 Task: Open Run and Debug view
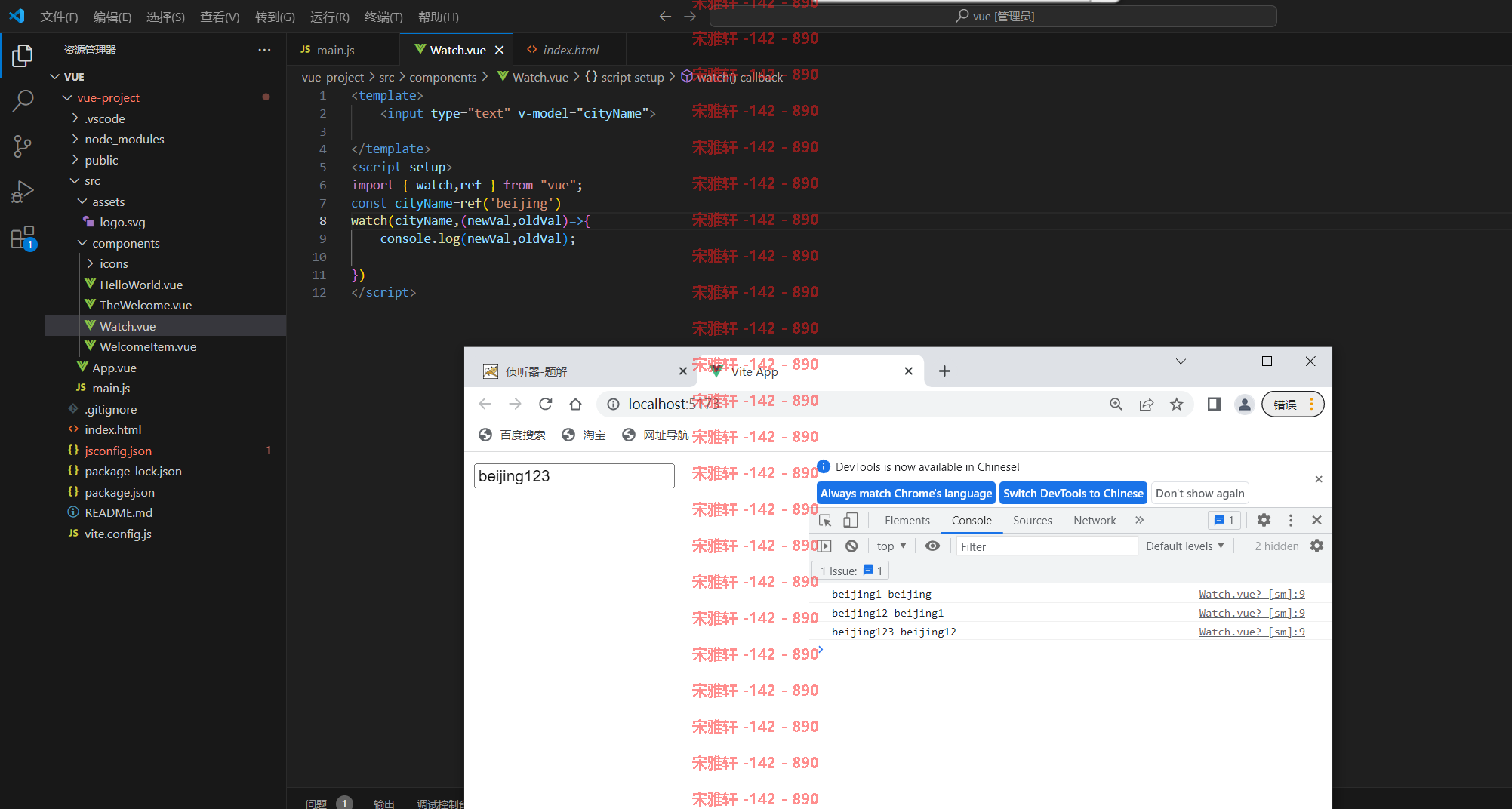point(23,192)
